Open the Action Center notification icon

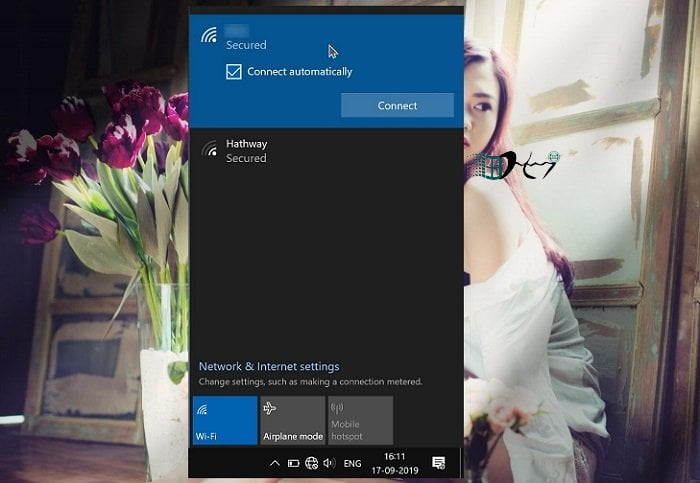point(438,464)
